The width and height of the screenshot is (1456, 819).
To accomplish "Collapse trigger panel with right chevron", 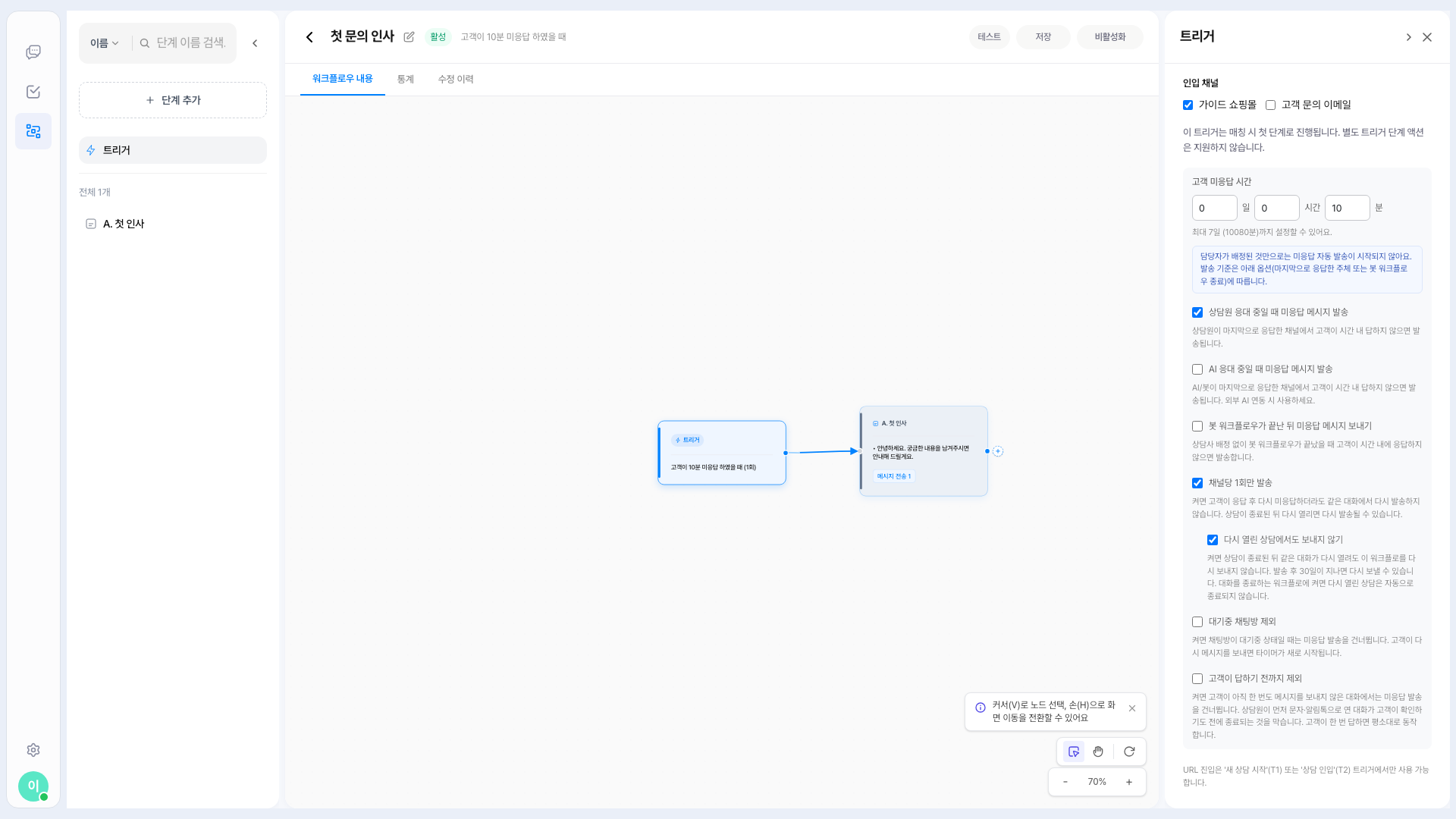I will (1408, 37).
